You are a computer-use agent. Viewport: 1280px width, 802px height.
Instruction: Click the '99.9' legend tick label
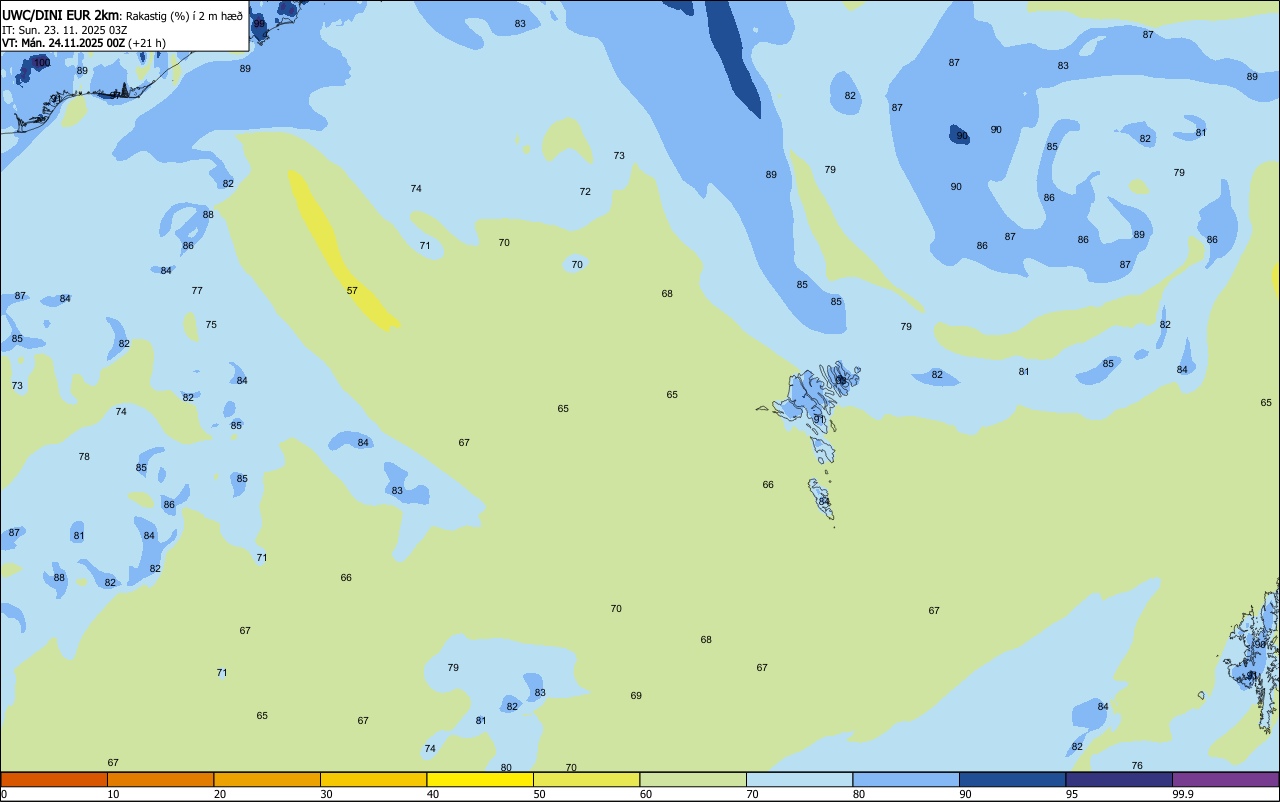(1183, 794)
